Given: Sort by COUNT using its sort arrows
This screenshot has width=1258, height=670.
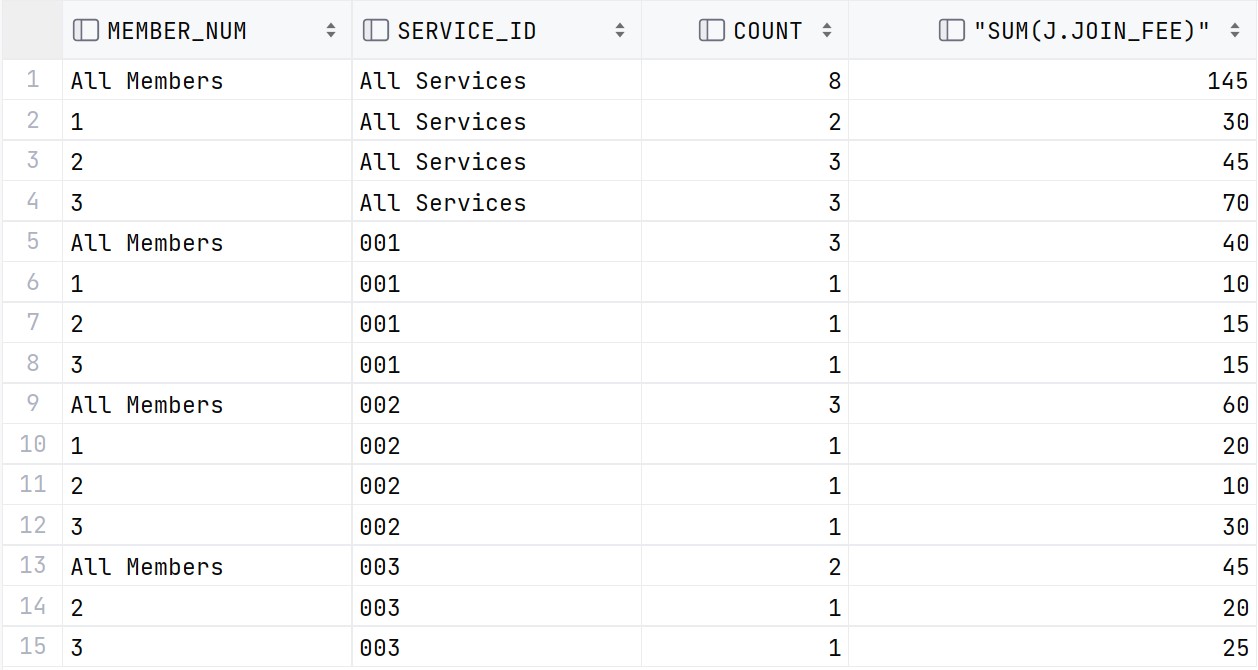Looking at the screenshot, I should (827, 30).
